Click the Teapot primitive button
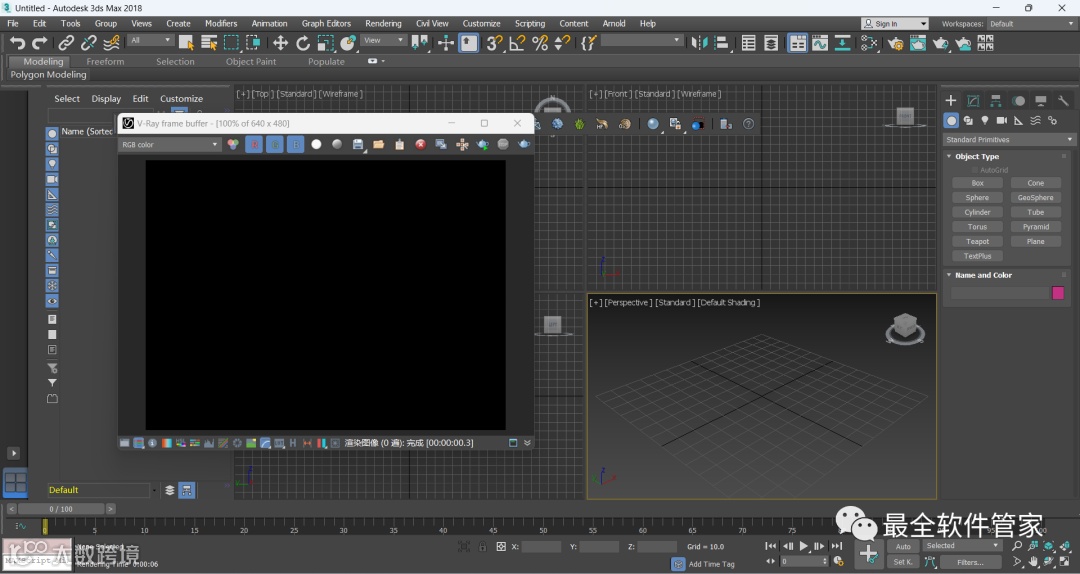Image resolution: width=1080 pixels, height=574 pixels. [977, 241]
